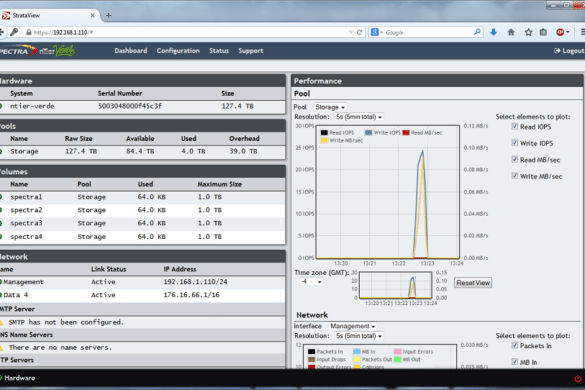Open the Status menu
This screenshot has height=390, width=585.
219,51
